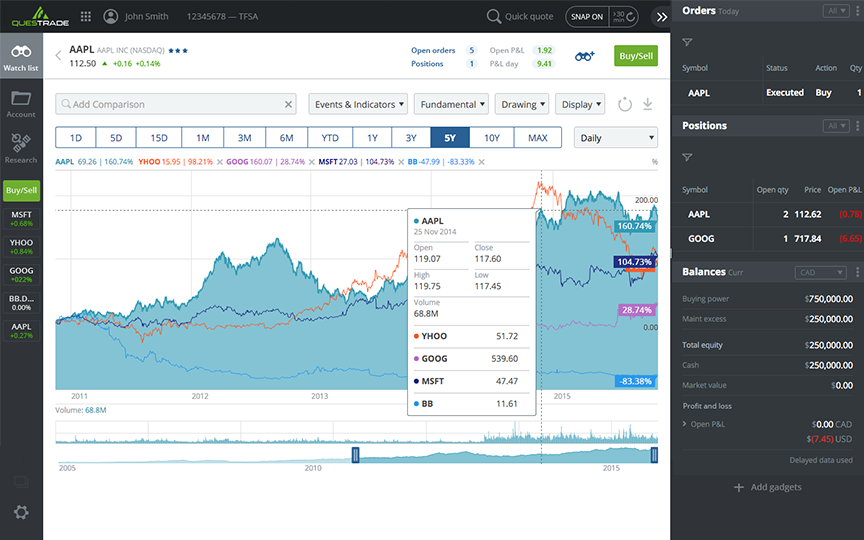The width and height of the screenshot is (864, 540).
Task: Select the GOOG row in Positions
Action: pyautogui.click(x=768, y=239)
